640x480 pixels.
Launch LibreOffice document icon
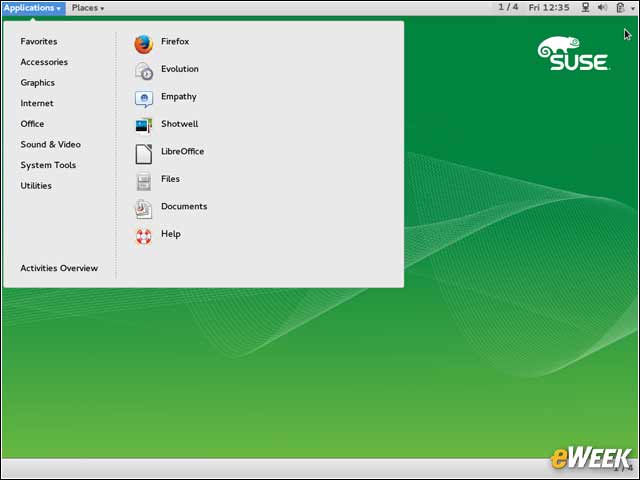(x=144, y=153)
